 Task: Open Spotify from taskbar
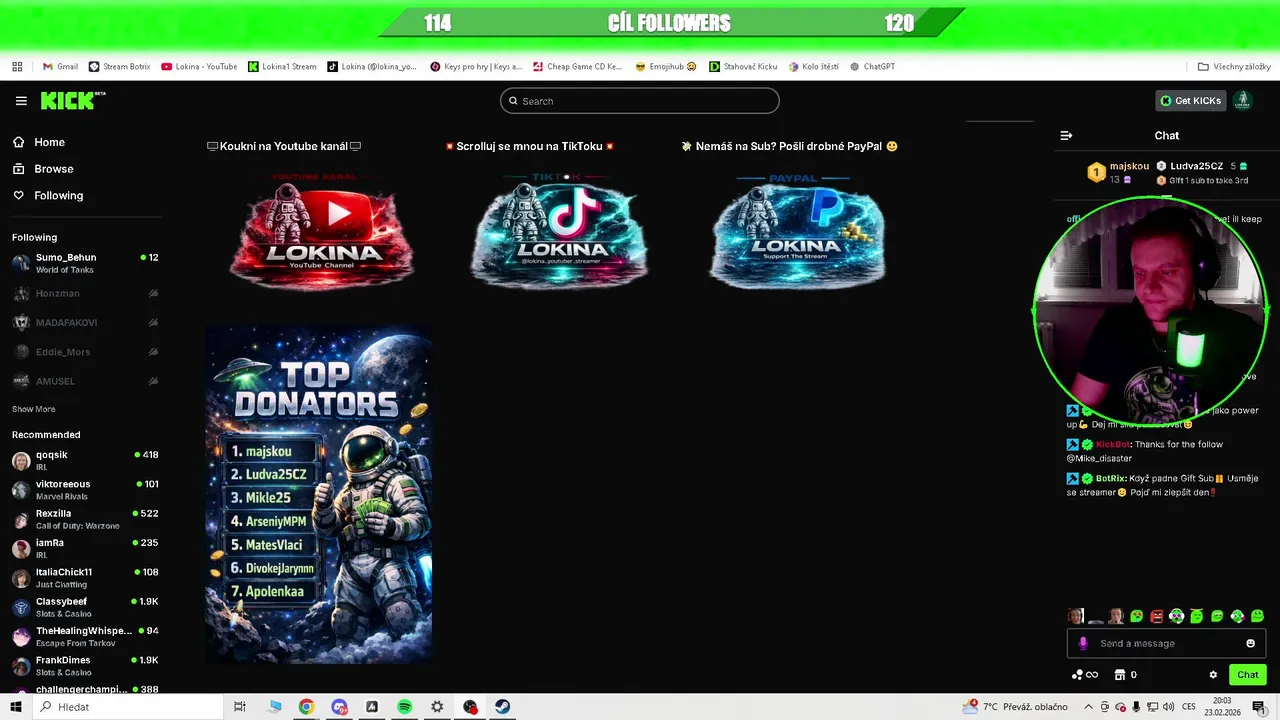coord(404,707)
